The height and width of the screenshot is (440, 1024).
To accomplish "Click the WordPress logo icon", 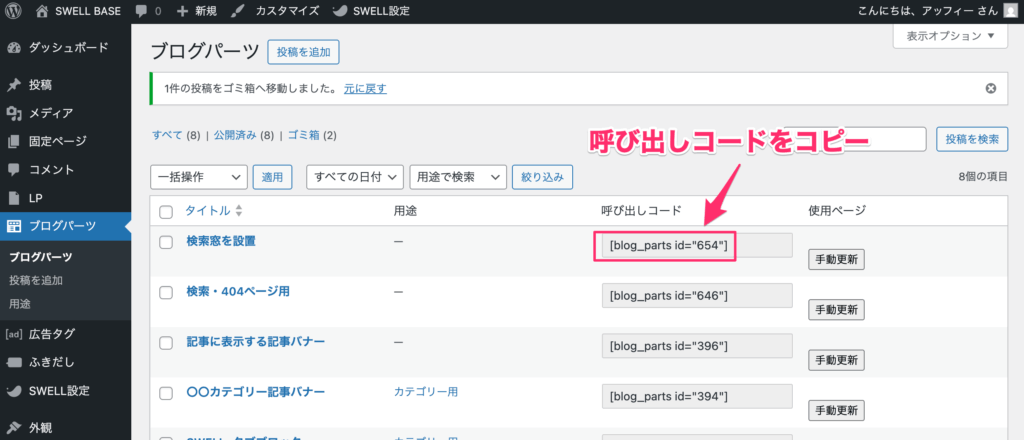I will point(13,11).
